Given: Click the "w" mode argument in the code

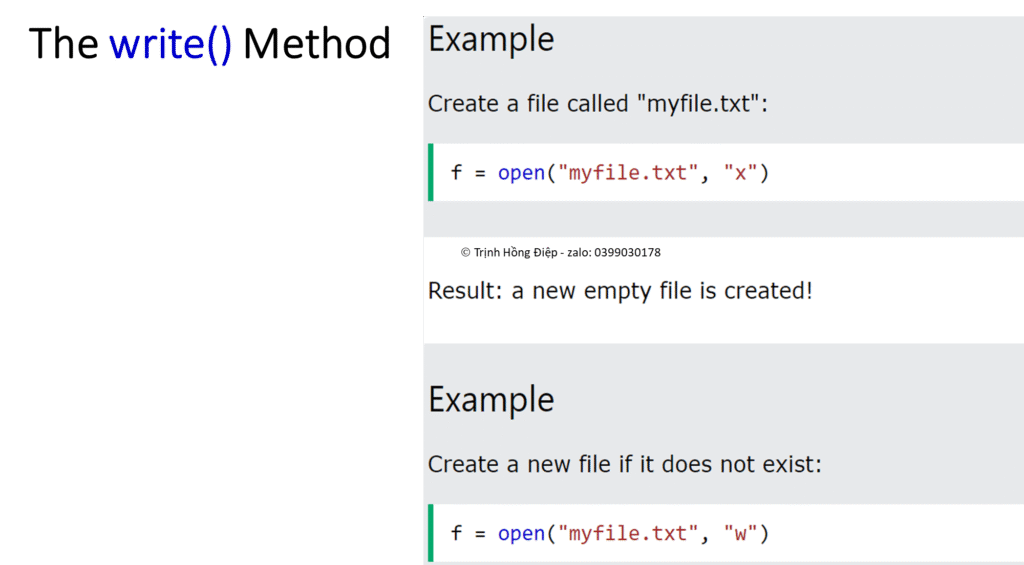Looking at the screenshot, I should (740, 533).
